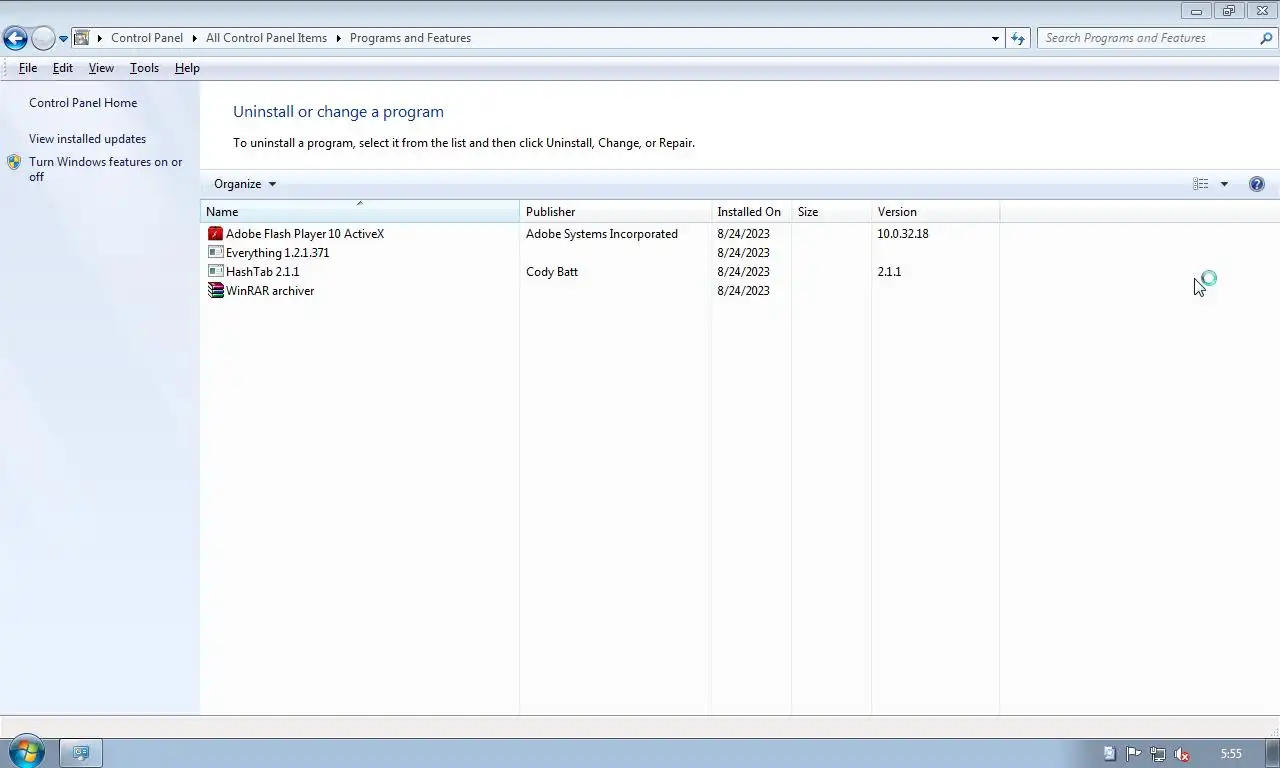
Task: Click the change view icon button
Action: pos(1201,184)
